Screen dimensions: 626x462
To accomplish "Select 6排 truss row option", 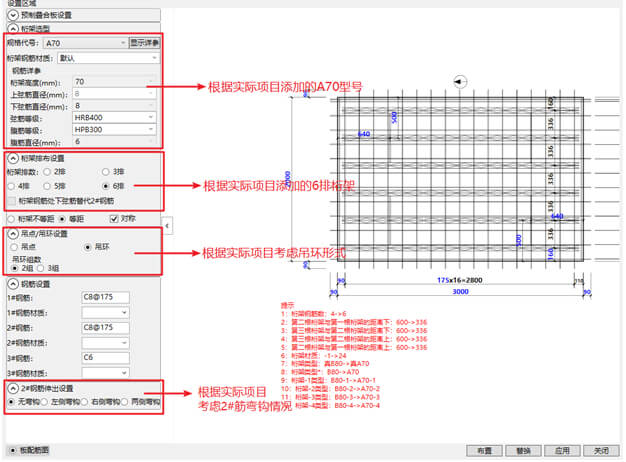I will pyautogui.click(x=105, y=186).
